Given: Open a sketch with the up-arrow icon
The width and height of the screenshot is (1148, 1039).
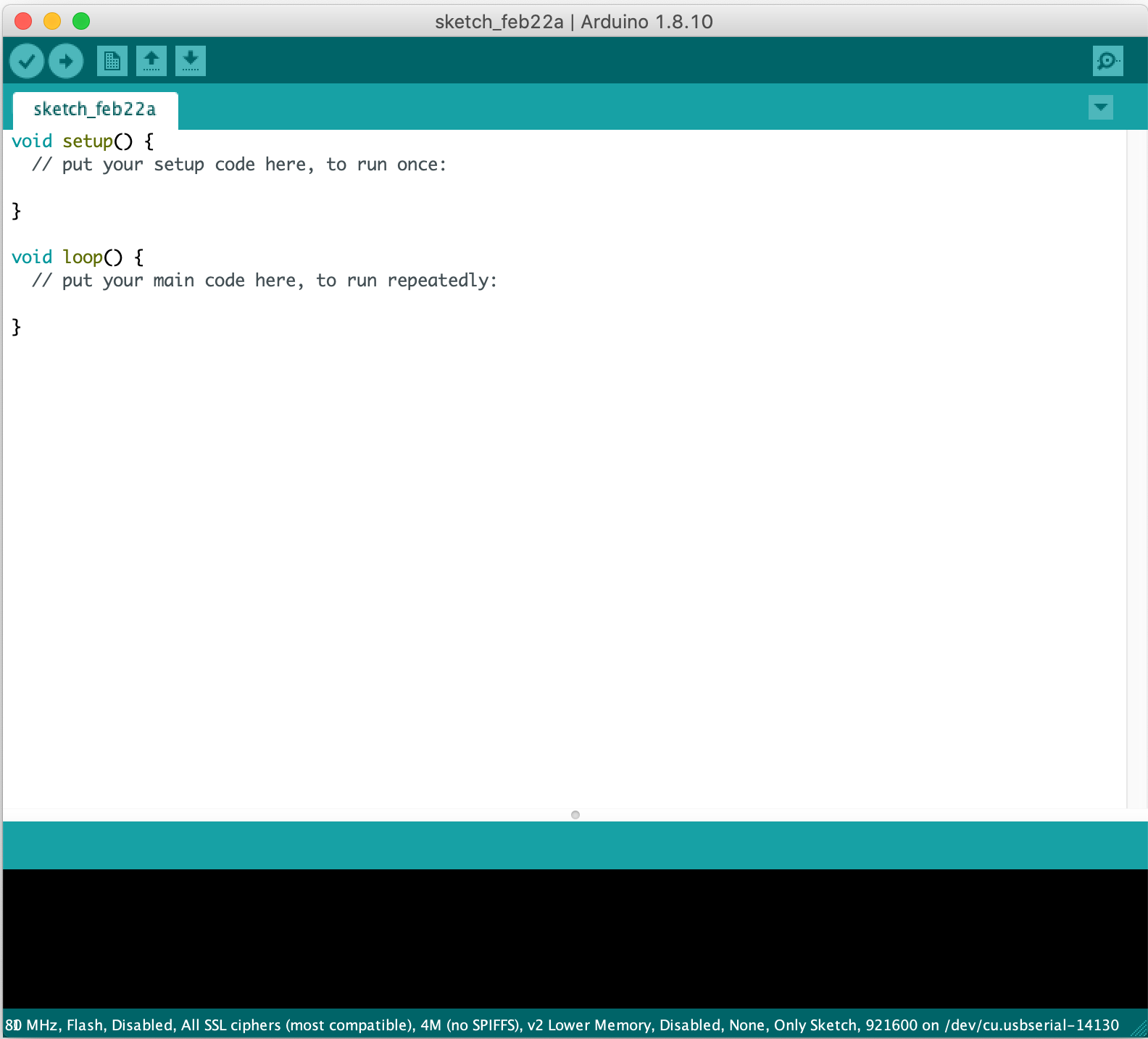Looking at the screenshot, I should coord(151,61).
